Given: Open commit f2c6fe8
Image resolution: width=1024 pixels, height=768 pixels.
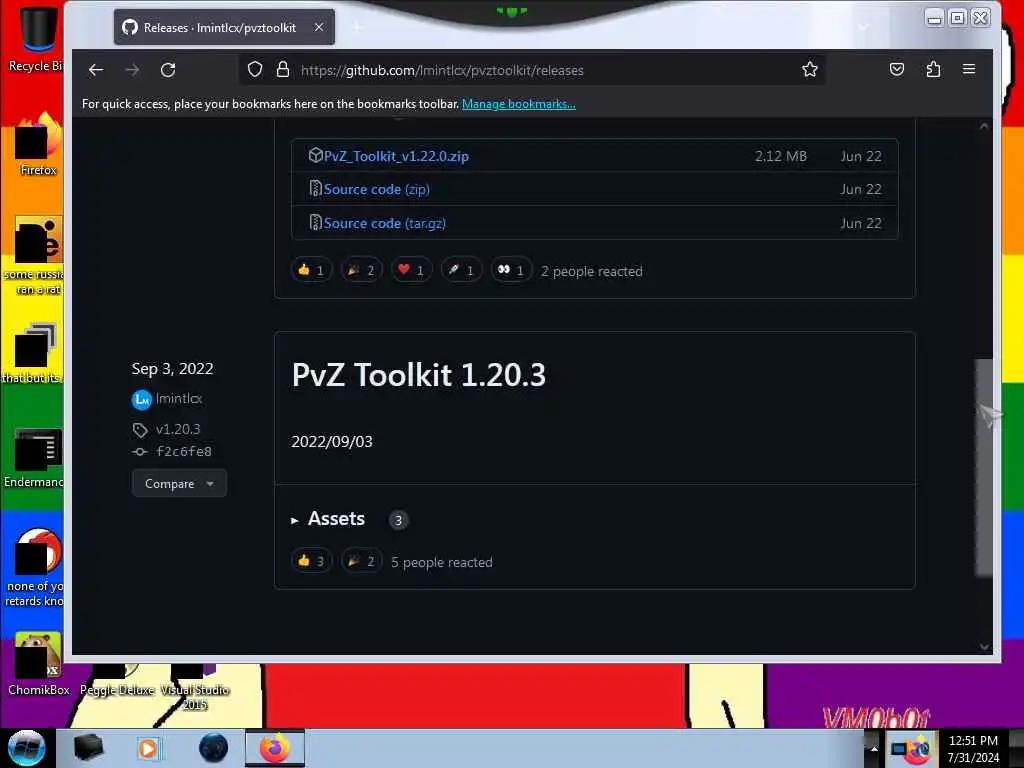Looking at the screenshot, I should tap(184, 451).
